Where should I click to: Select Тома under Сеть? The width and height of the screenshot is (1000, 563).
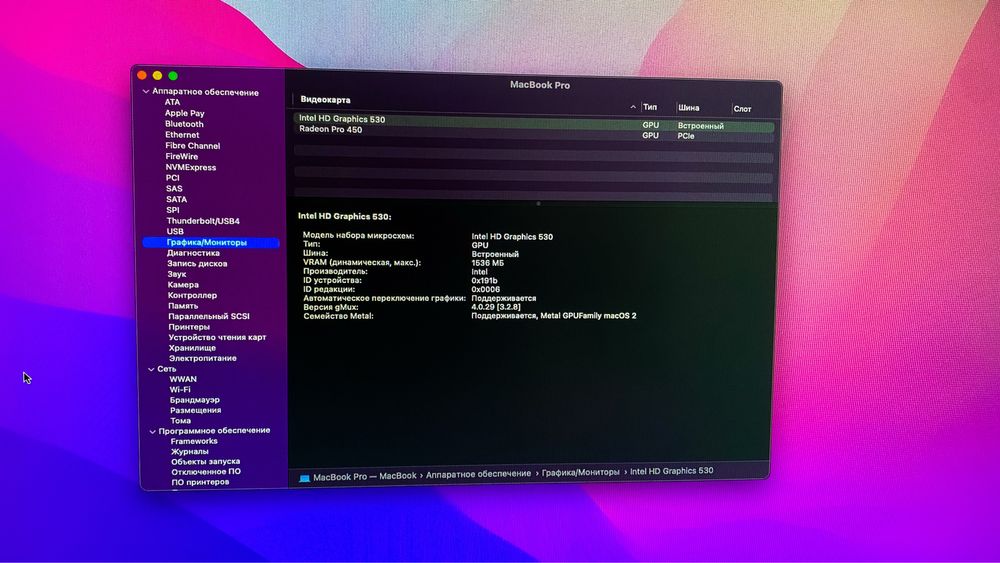[180, 421]
